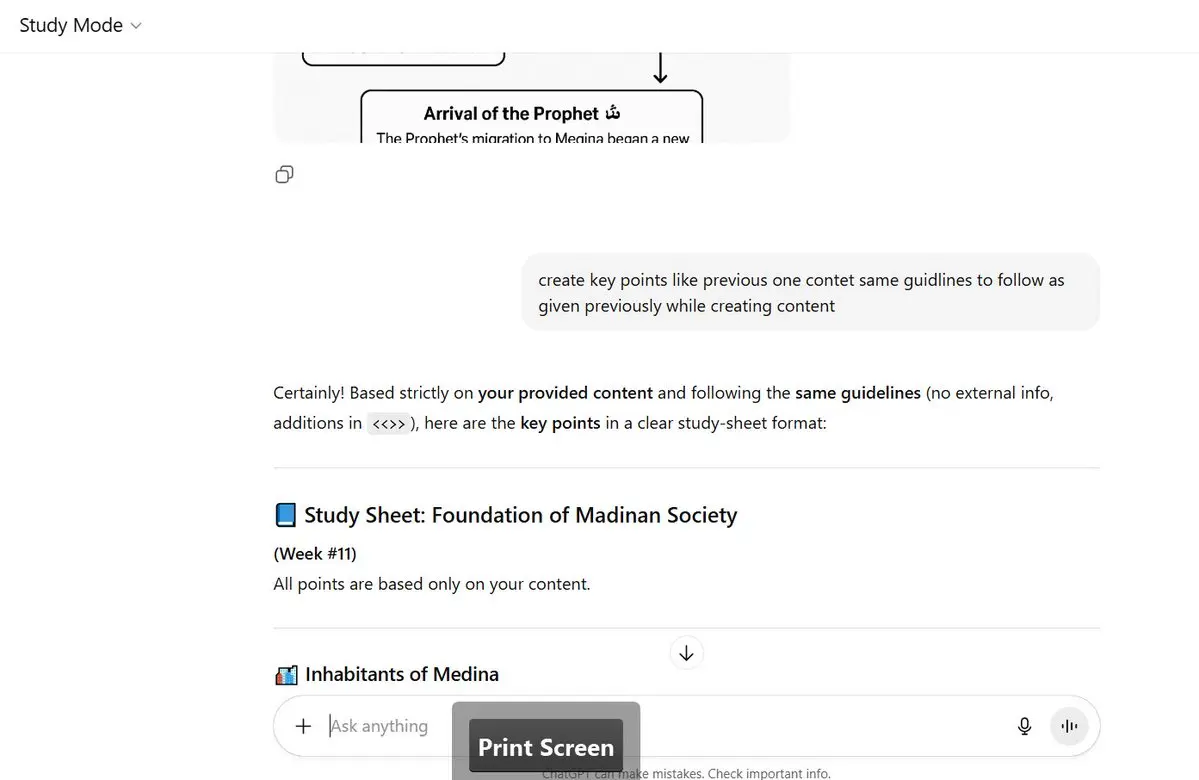
Task: Jump to latest with the down-arrow button
Action: [686, 653]
